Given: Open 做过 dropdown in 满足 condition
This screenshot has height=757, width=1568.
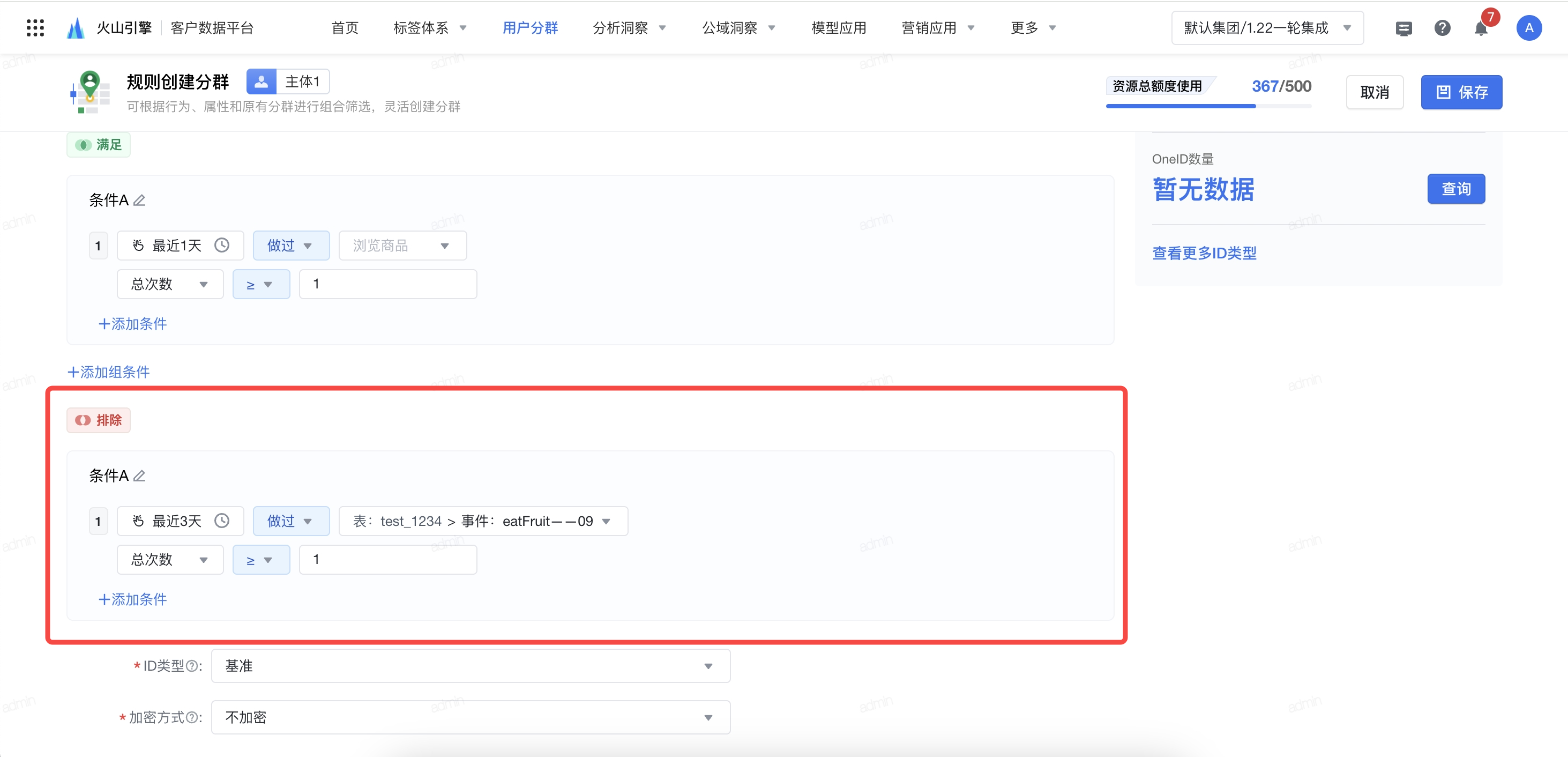Looking at the screenshot, I should point(291,246).
